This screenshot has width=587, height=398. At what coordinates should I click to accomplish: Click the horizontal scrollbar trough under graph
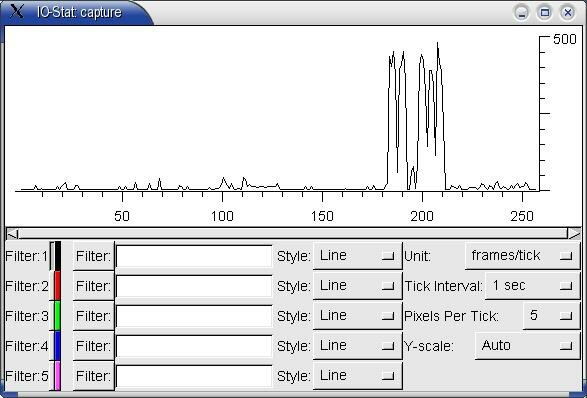tap(293, 234)
